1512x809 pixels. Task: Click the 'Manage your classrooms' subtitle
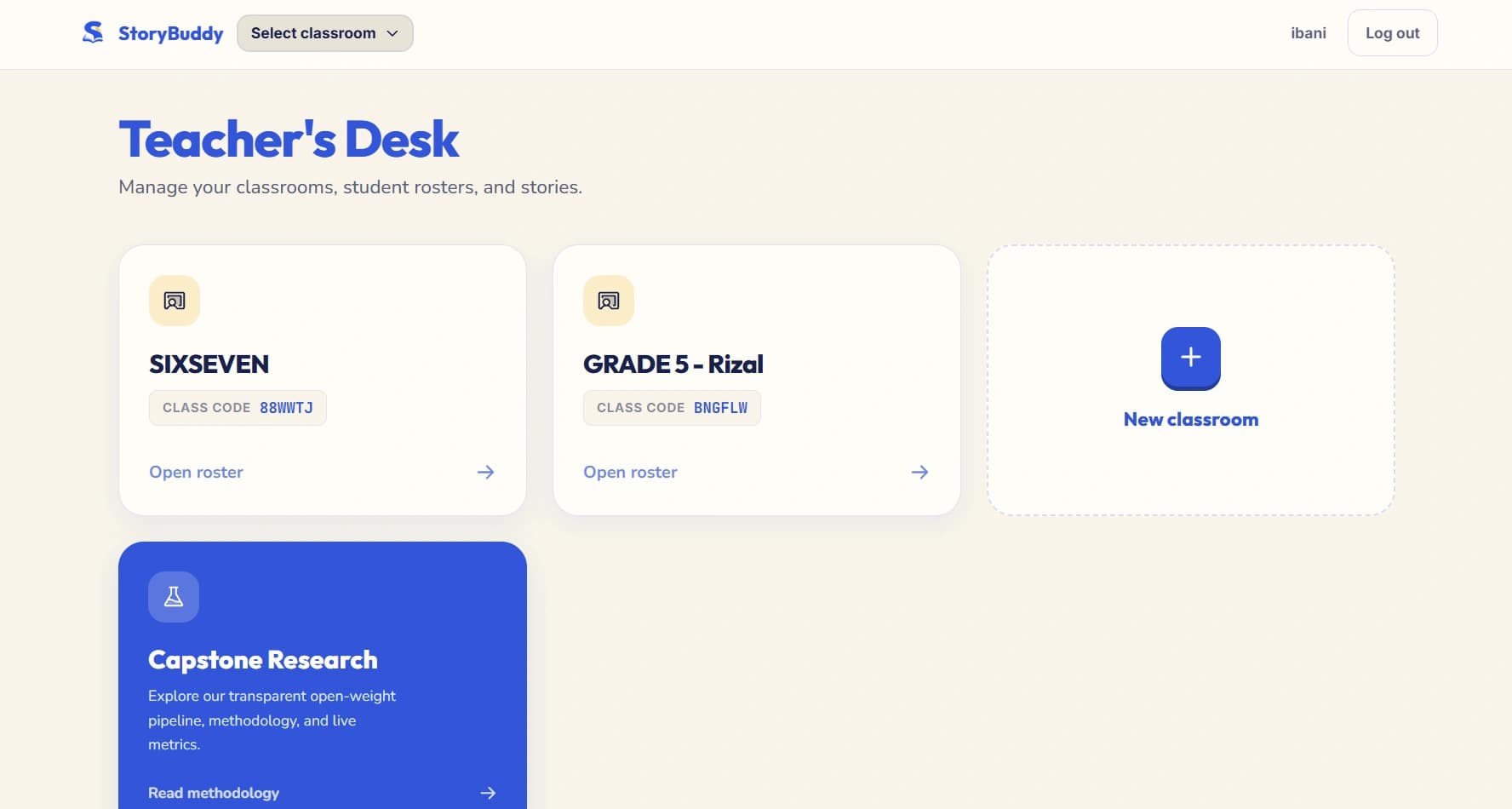point(350,187)
